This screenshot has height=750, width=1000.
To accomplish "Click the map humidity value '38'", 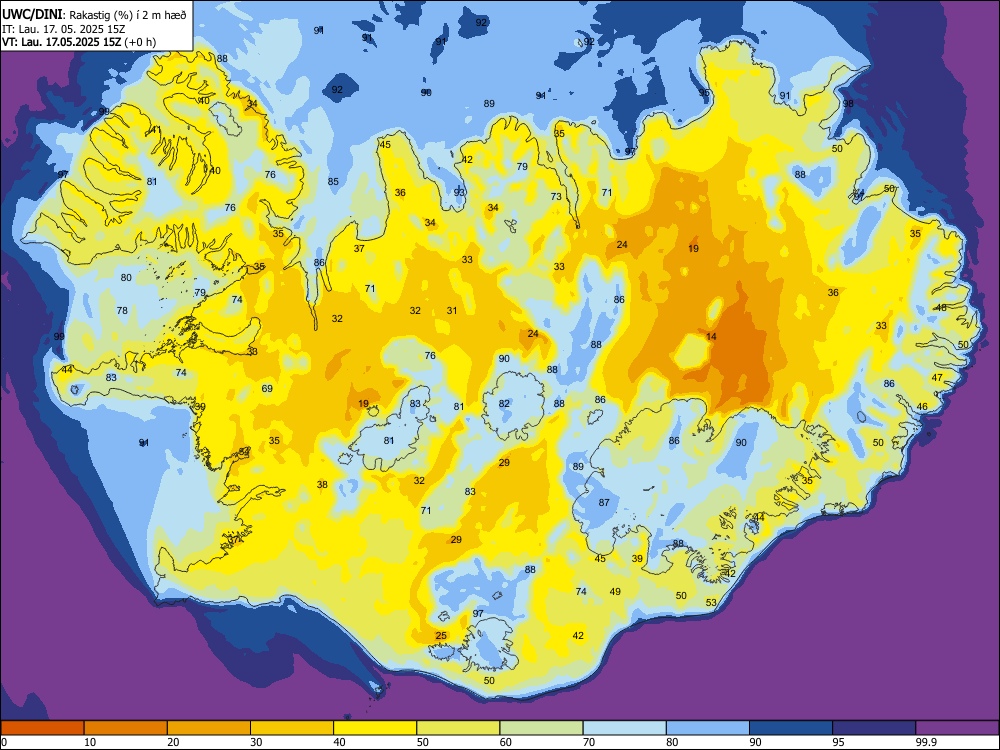I will click(322, 485).
